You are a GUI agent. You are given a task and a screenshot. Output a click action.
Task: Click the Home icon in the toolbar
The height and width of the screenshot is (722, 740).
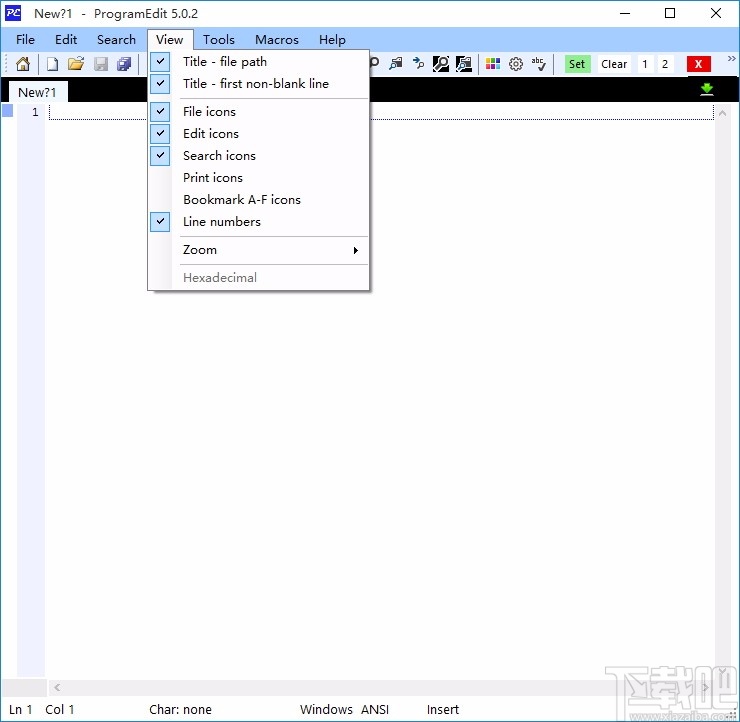click(x=23, y=64)
